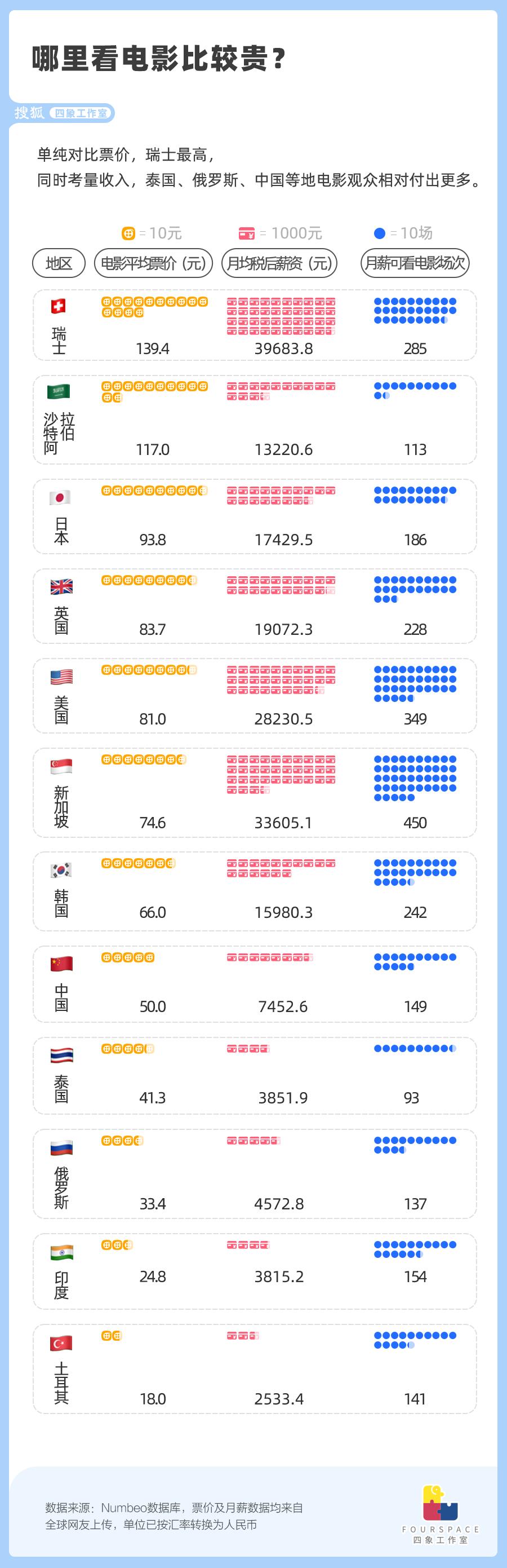Select the 月均税后薪资 (元) header pill

point(279,263)
